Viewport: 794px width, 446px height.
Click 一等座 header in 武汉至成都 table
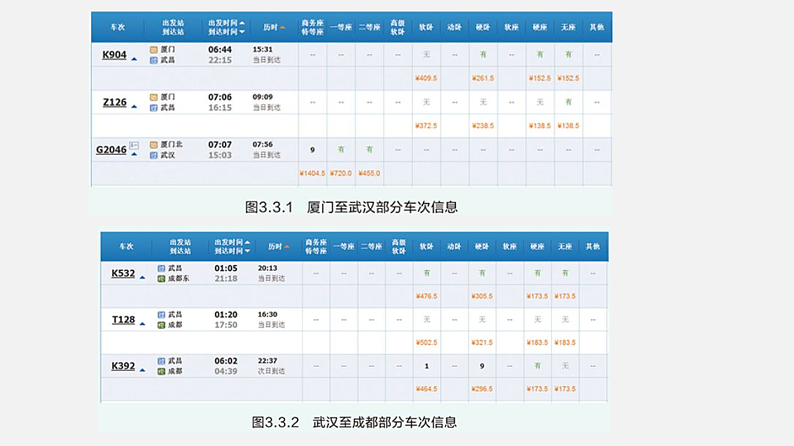344,247
